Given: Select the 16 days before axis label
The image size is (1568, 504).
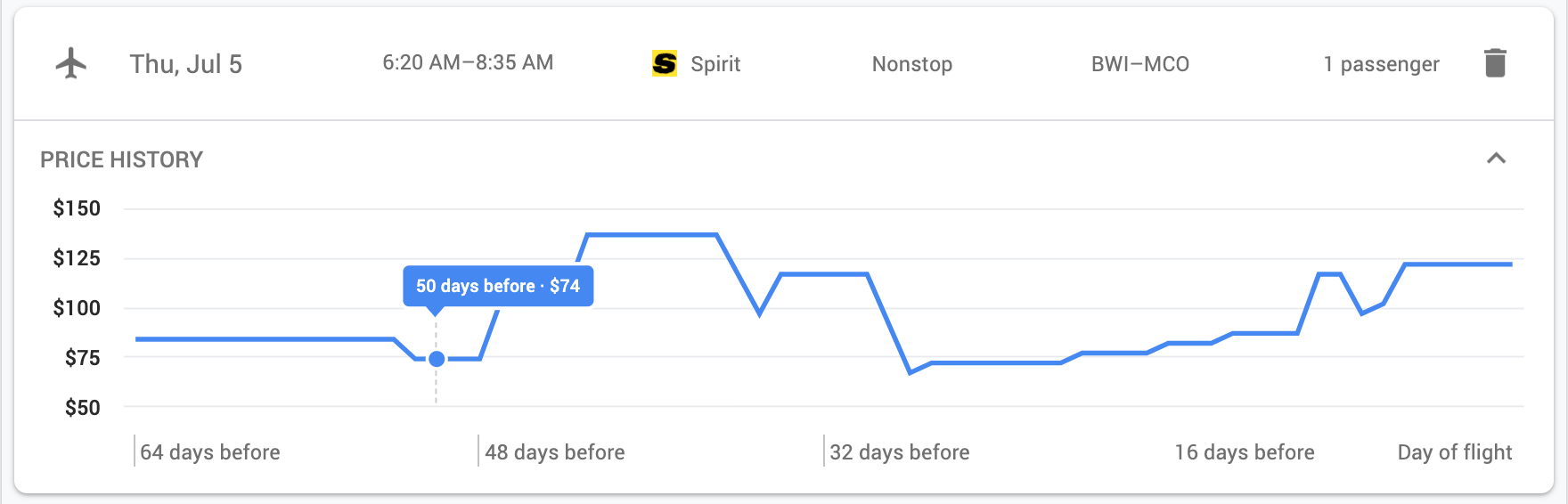Looking at the screenshot, I should pyautogui.click(x=1245, y=452).
